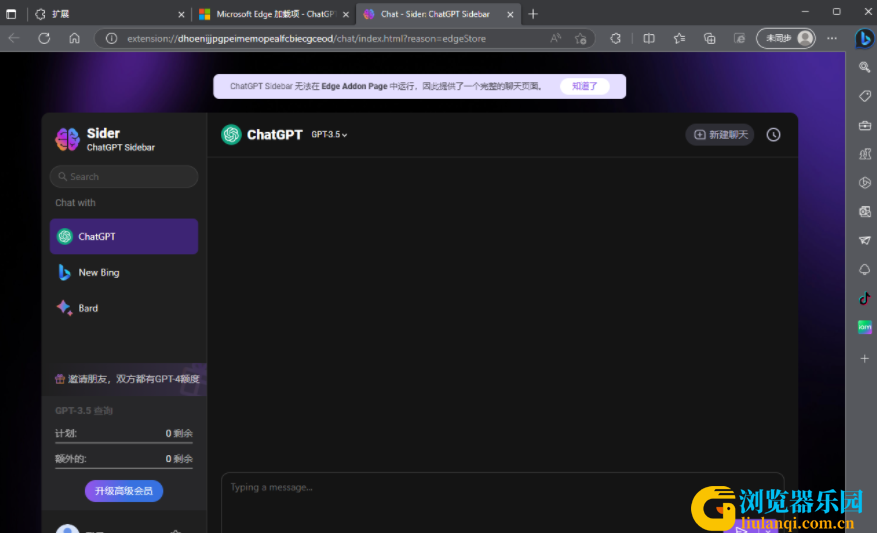The image size is (877, 533).
Task: Open the Edge sidebar telegram plane icon
Action: click(x=865, y=240)
